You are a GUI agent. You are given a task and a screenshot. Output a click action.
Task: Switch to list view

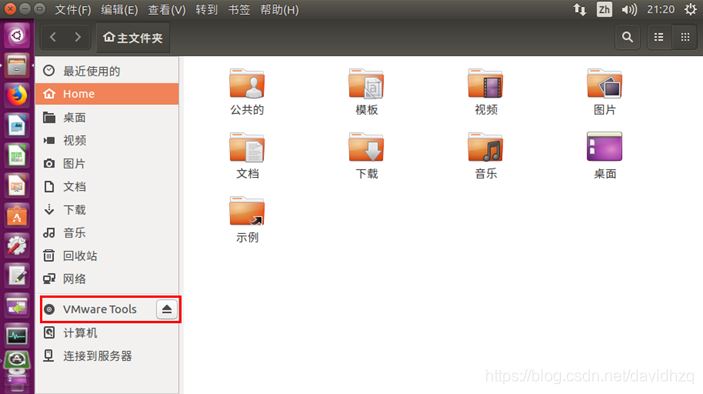pyautogui.click(x=659, y=37)
